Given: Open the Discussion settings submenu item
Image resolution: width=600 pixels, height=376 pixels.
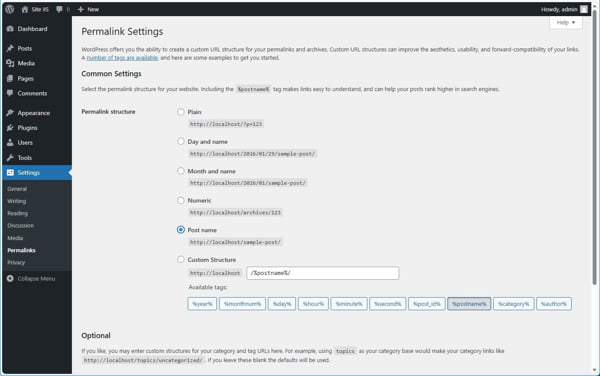Looking at the screenshot, I should click(x=21, y=225).
